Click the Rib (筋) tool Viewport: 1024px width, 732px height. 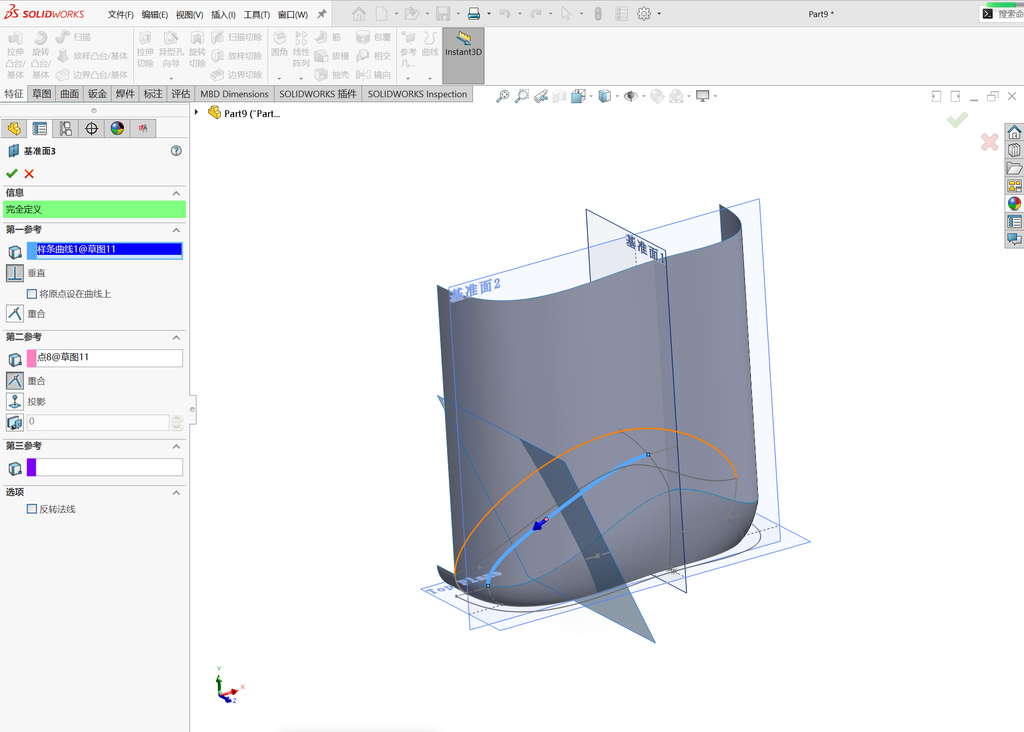point(328,37)
